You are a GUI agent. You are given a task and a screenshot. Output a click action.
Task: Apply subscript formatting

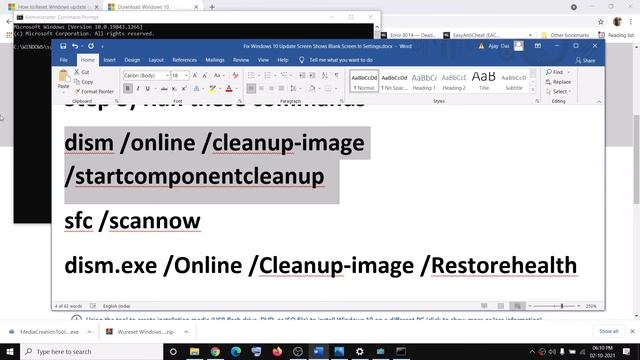click(x=174, y=89)
